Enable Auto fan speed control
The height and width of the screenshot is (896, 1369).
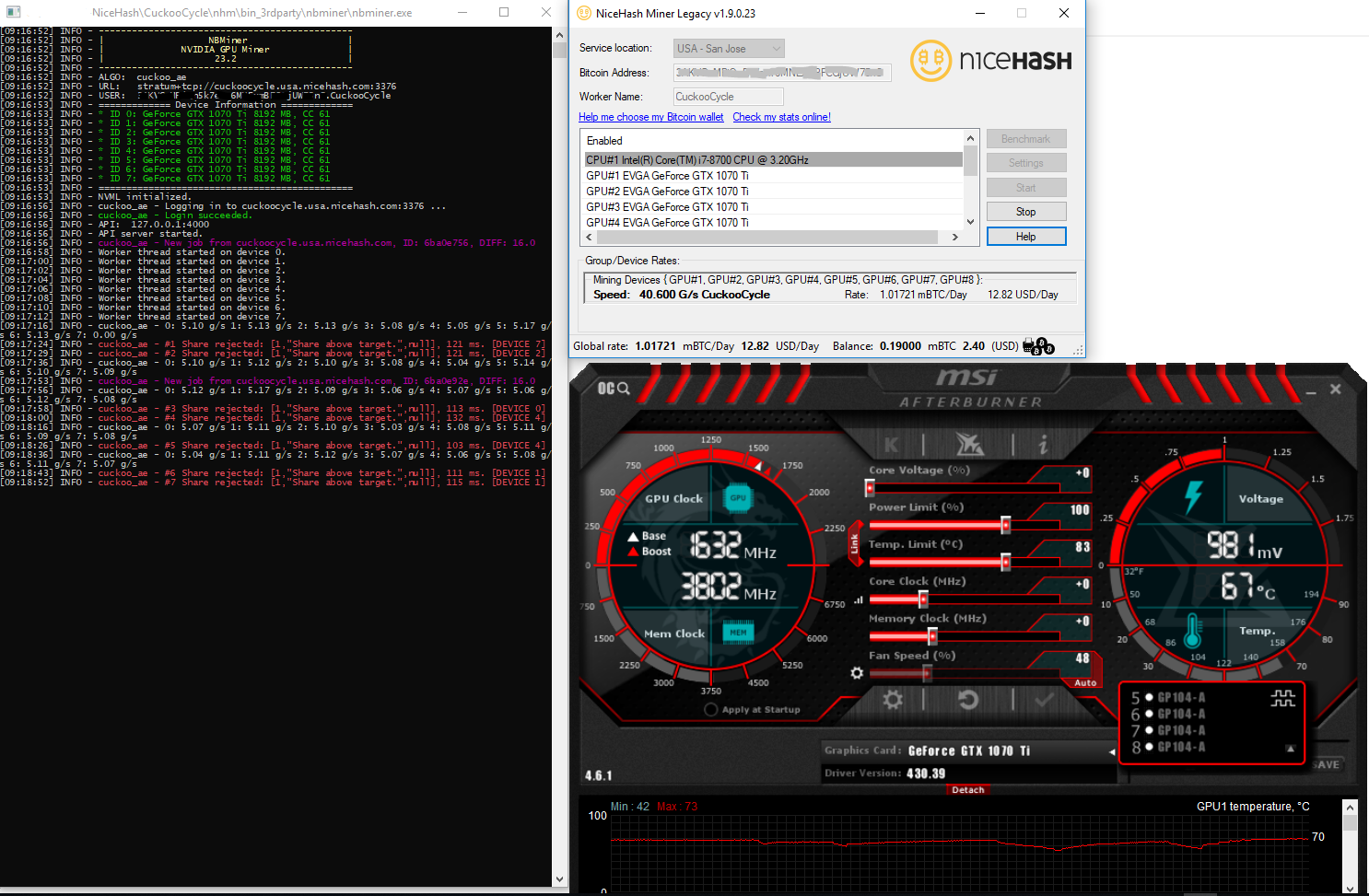click(1084, 684)
